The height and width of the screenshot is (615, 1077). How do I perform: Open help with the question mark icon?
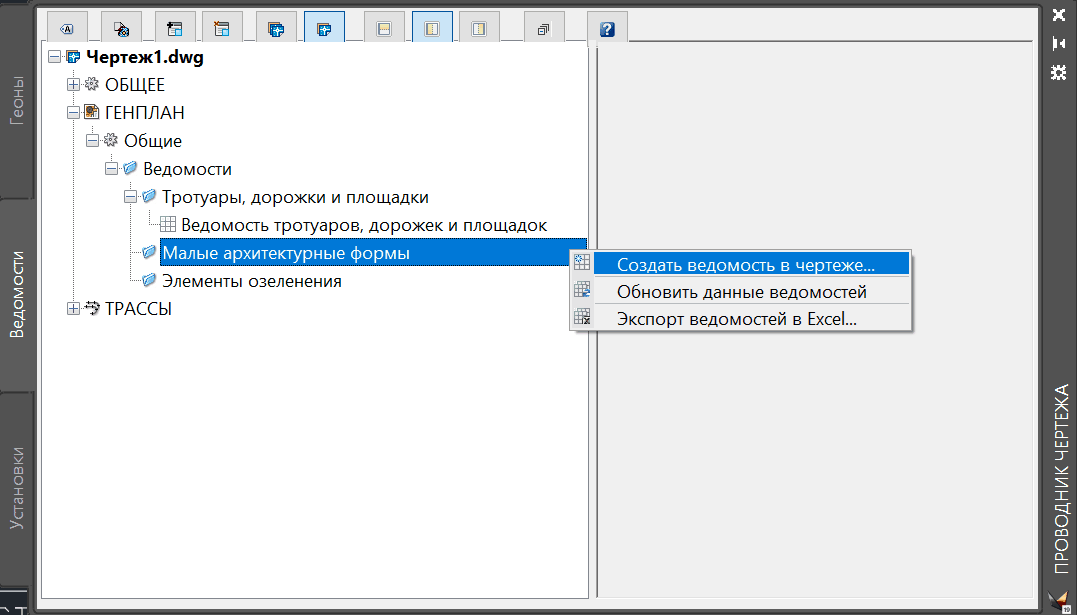point(606,29)
